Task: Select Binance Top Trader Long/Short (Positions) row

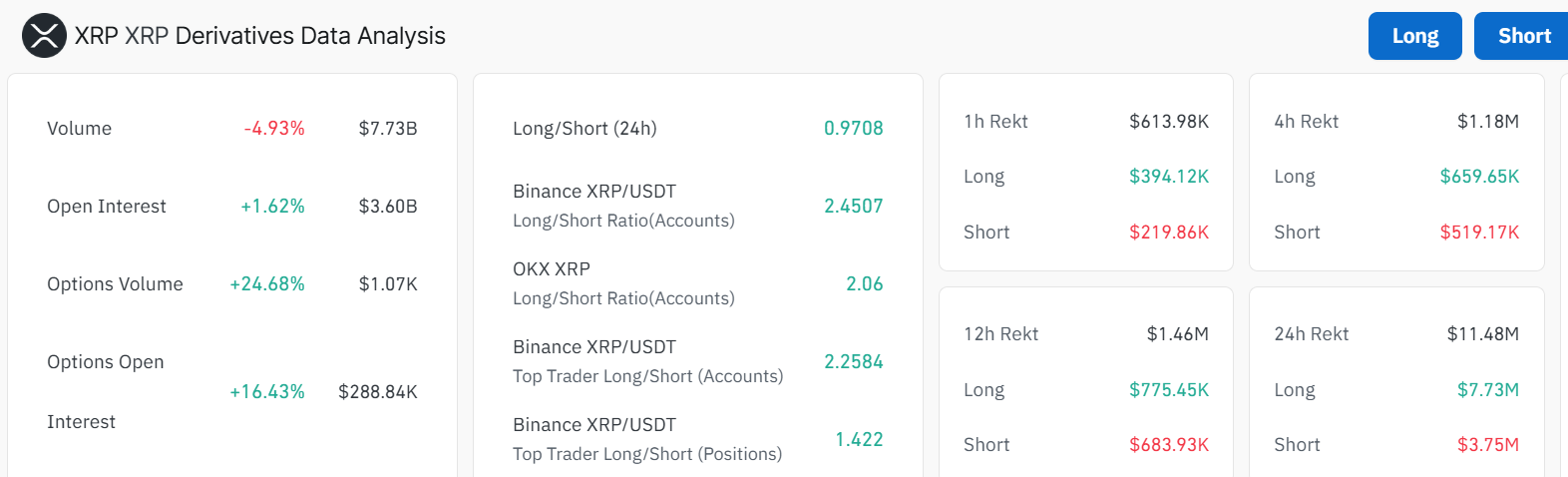Action: 697,439
